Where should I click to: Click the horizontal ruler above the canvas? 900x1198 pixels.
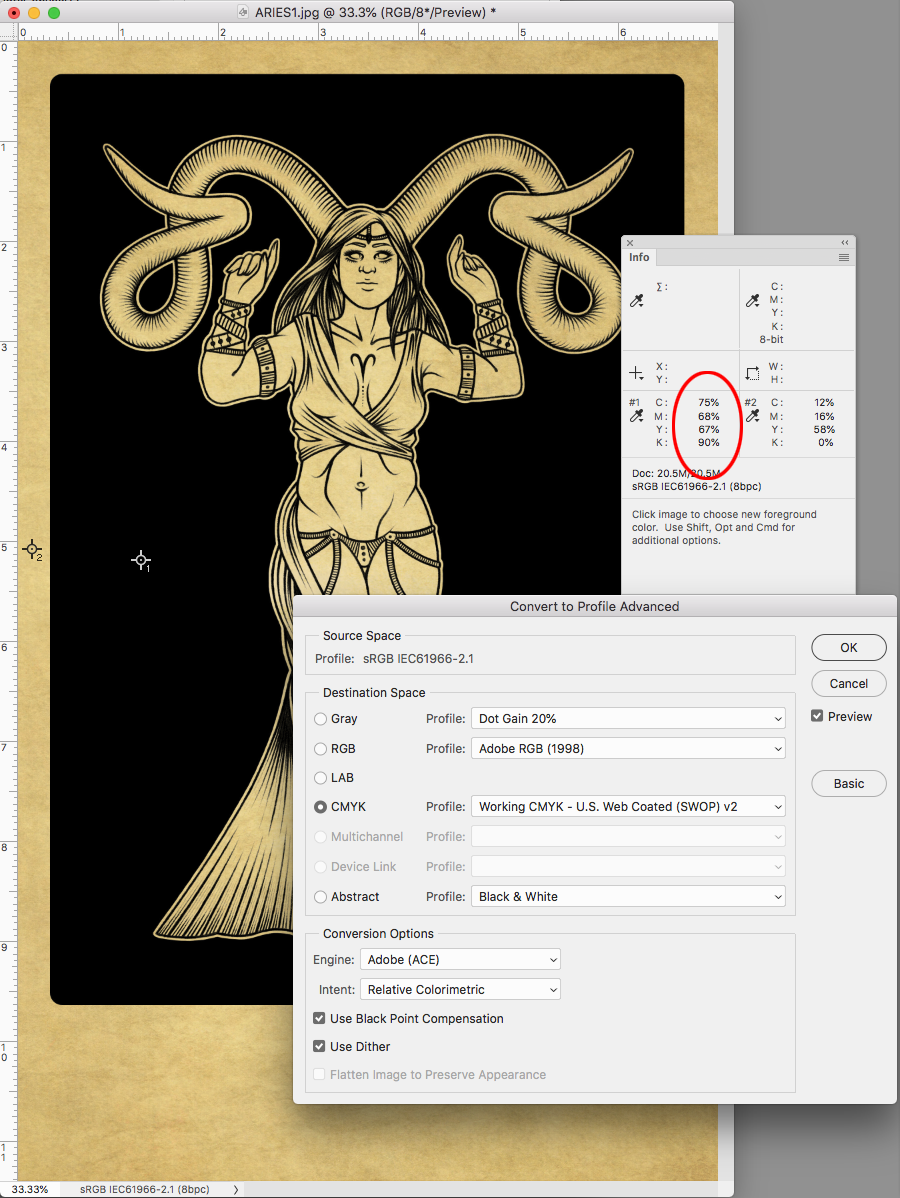tap(367, 32)
